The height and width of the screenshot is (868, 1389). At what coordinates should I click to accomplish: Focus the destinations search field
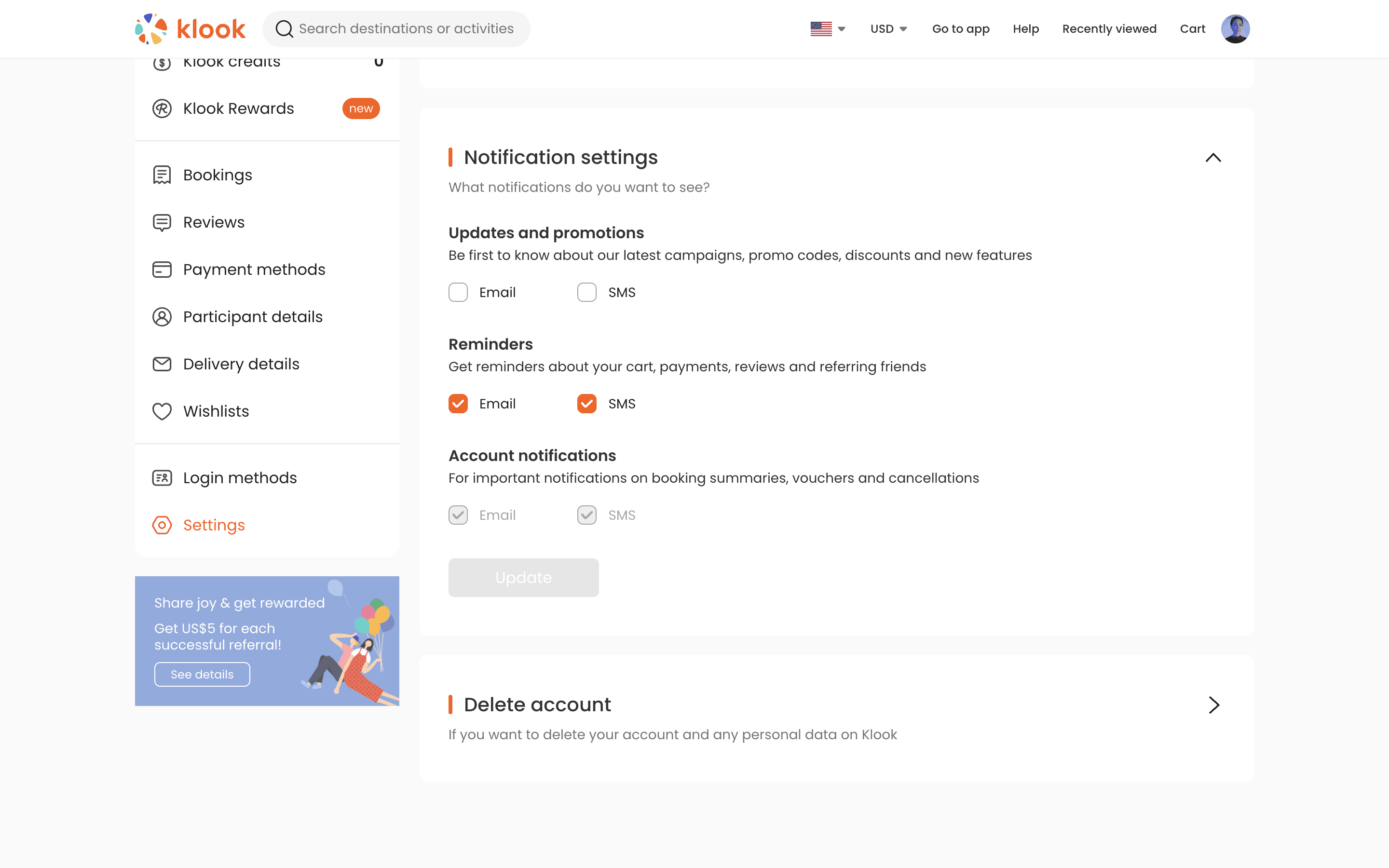[406, 29]
